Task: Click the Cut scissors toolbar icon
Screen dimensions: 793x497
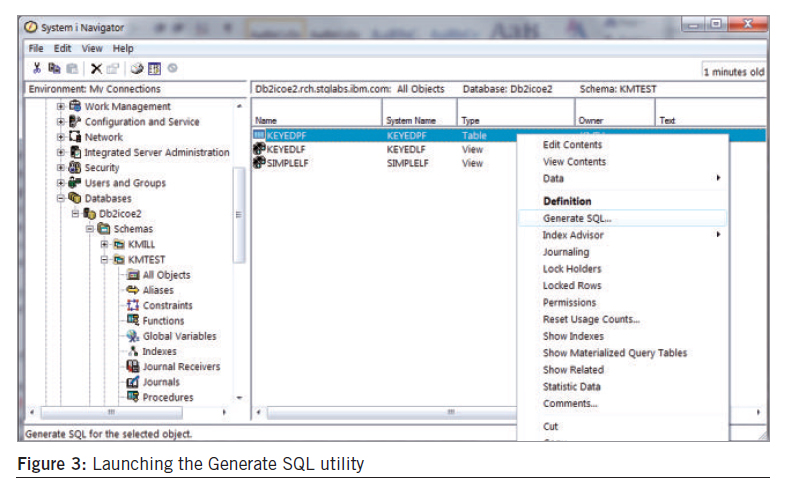Action: click(x=37, y=68)
